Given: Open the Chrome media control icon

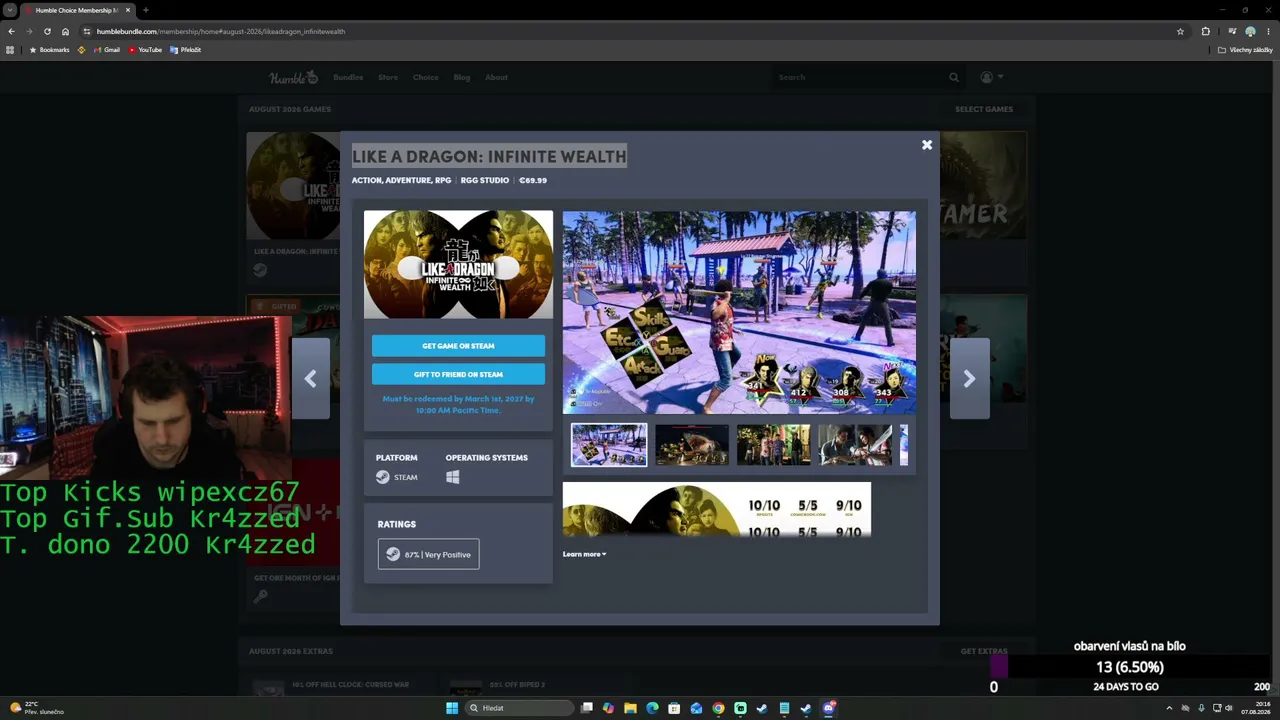Looking at the screenshot, I should point(1232,31).
